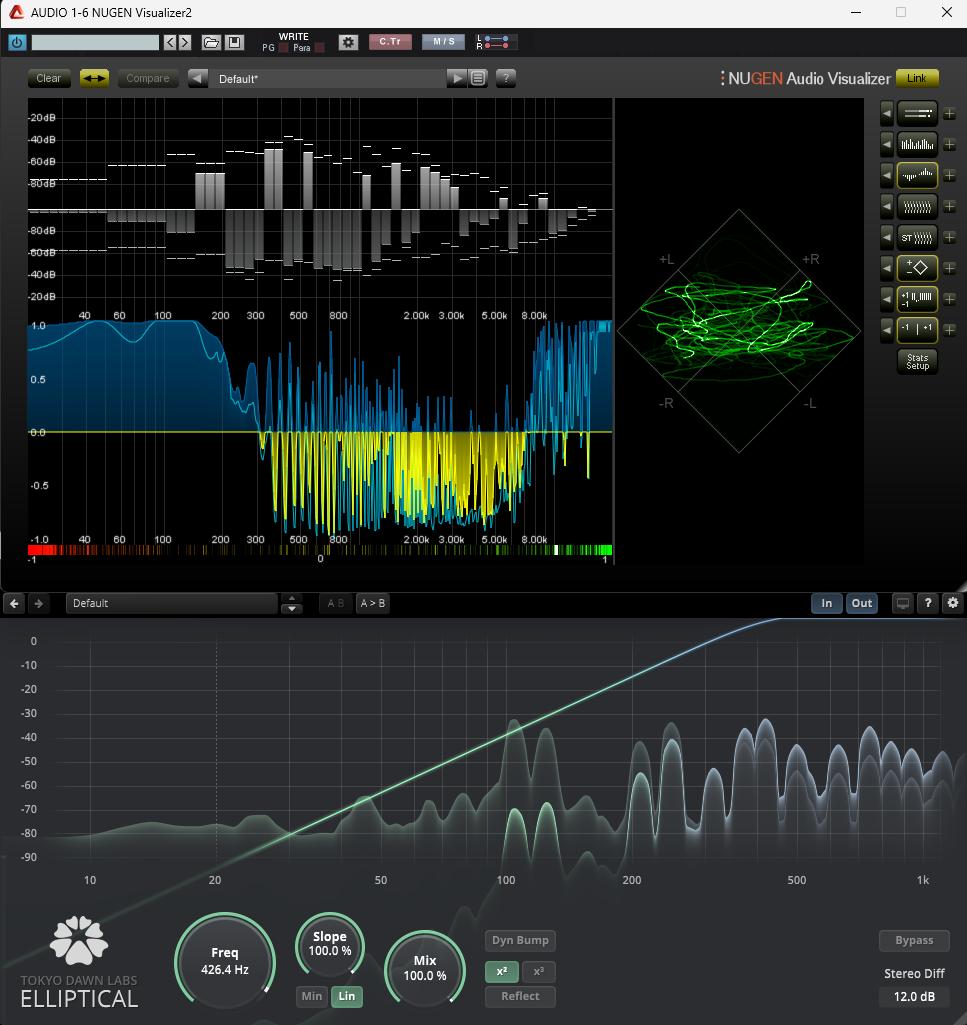Expand options arrow beside stereo difference view
Image resolution: width=967 pixels, height=1025 pixels.
(887, 175)
